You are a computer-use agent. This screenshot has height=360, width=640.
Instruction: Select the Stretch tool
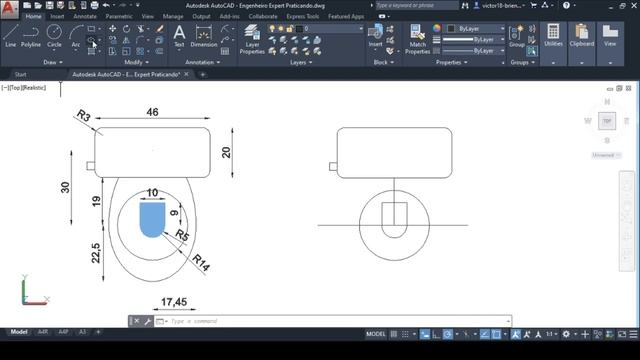pos(112,51)
